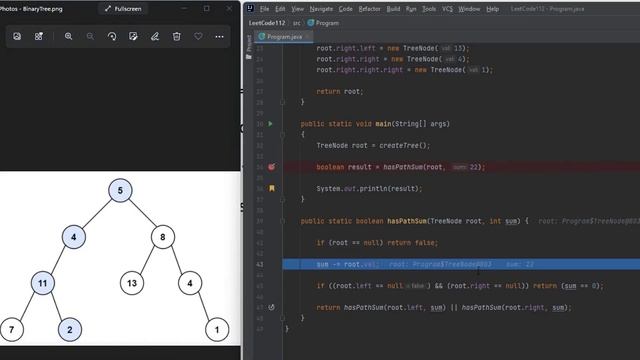
Task: Close the Program.java editor tab
Action: (307, 37)
